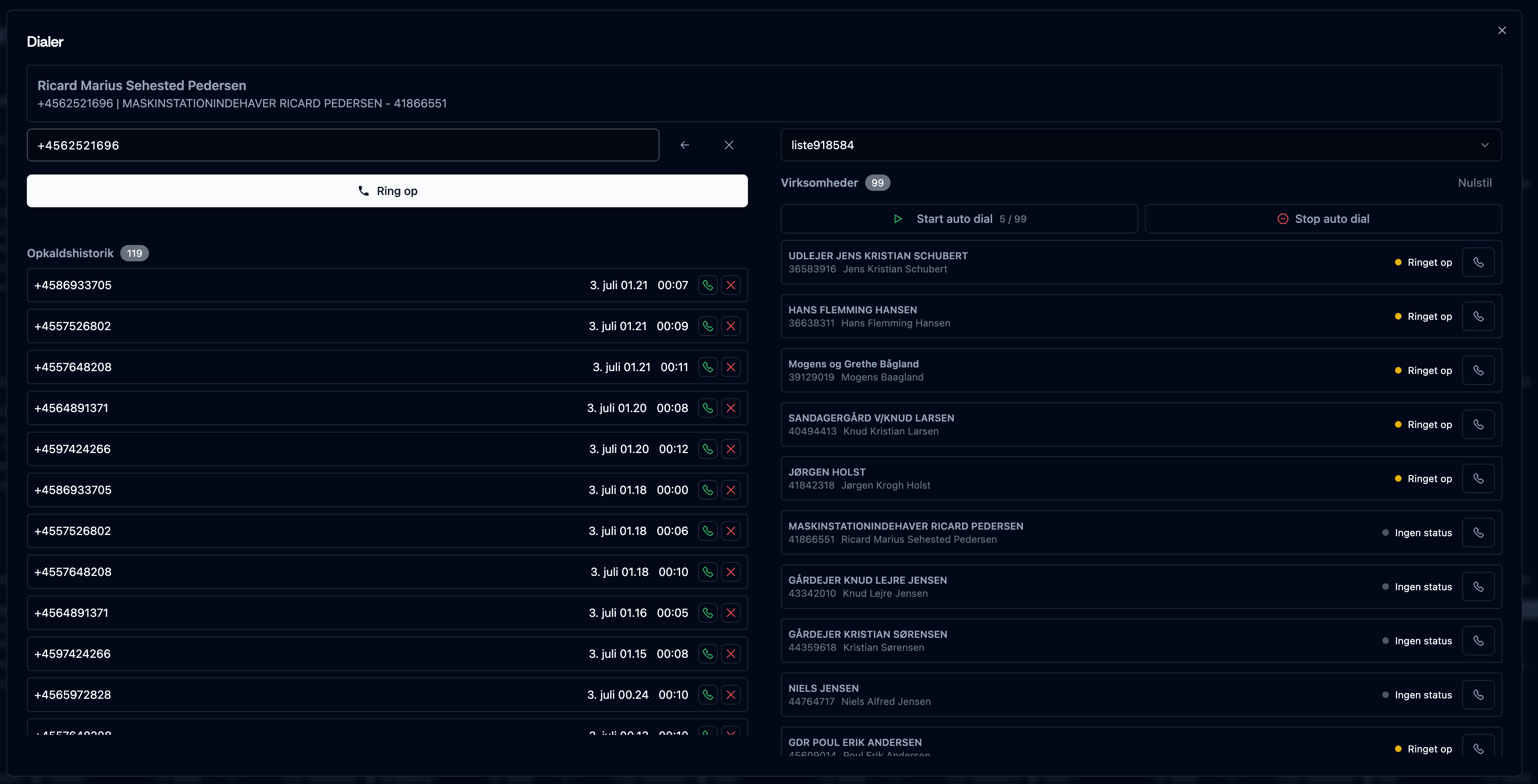Dial GÅRDEJER KNUD LEJRE JENSEN phone icon
Screen dimensions: 1538x784
coord(1478,586)
